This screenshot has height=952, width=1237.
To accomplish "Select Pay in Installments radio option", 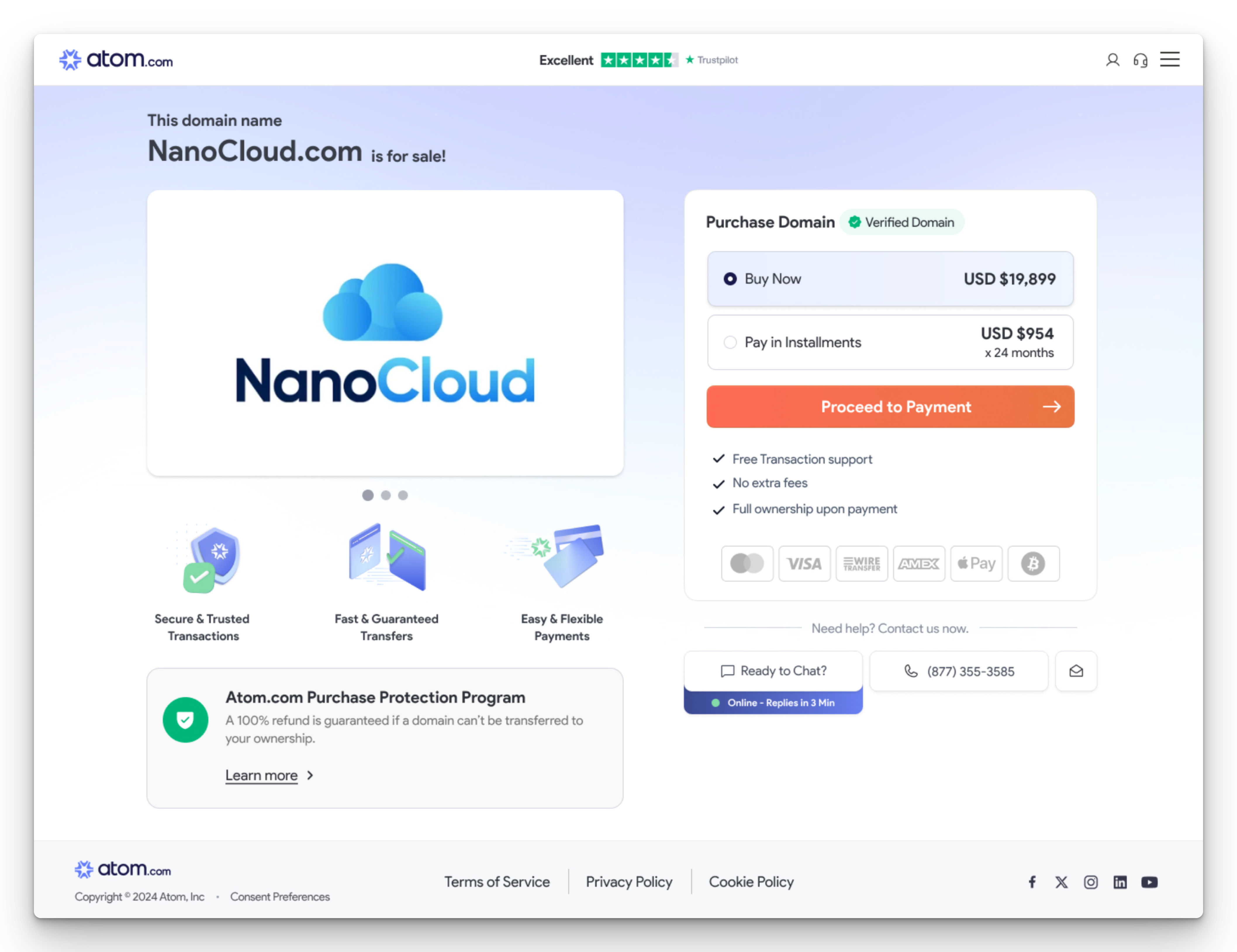I will coord(730,342).
